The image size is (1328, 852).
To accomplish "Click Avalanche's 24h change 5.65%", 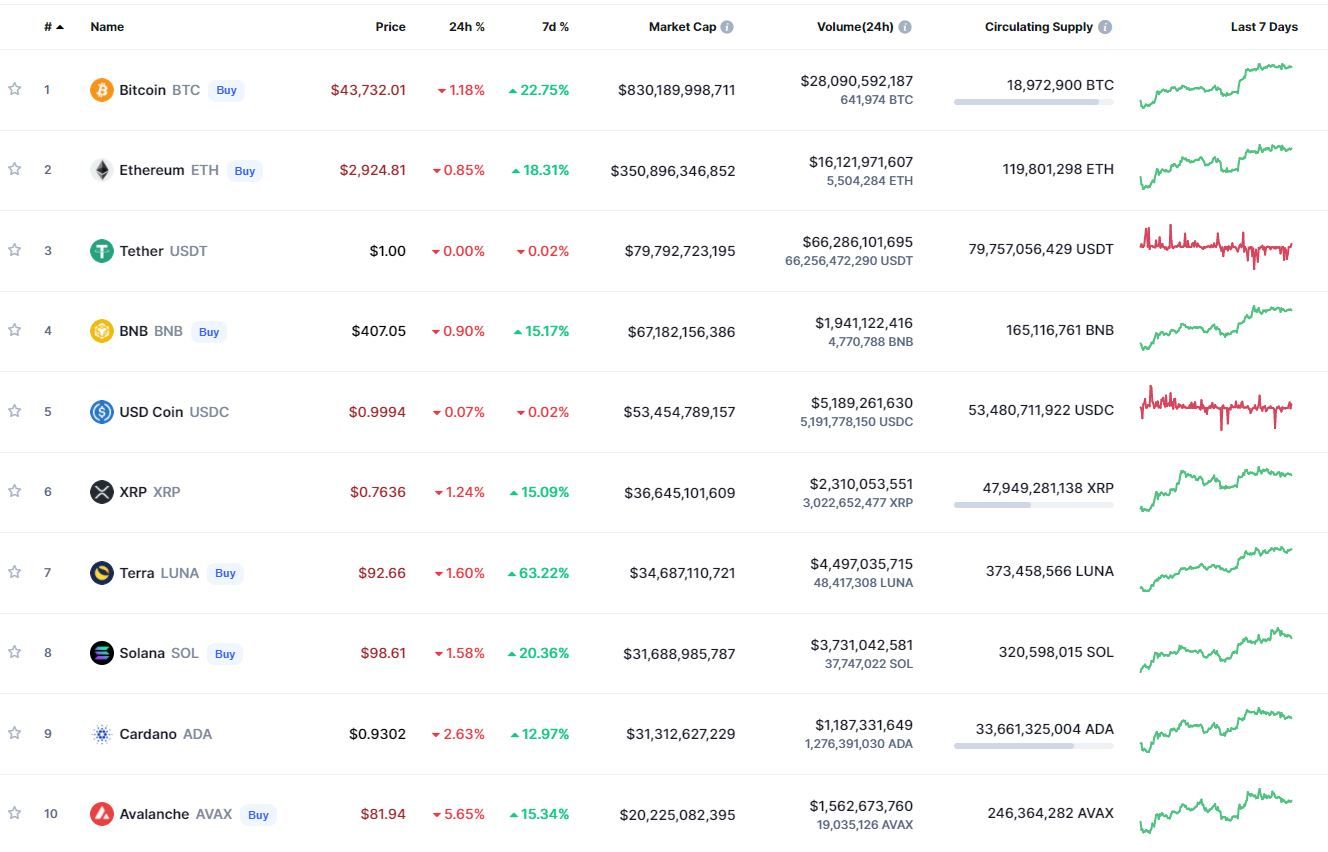I will pyautogui.click(x=459, y=815).
